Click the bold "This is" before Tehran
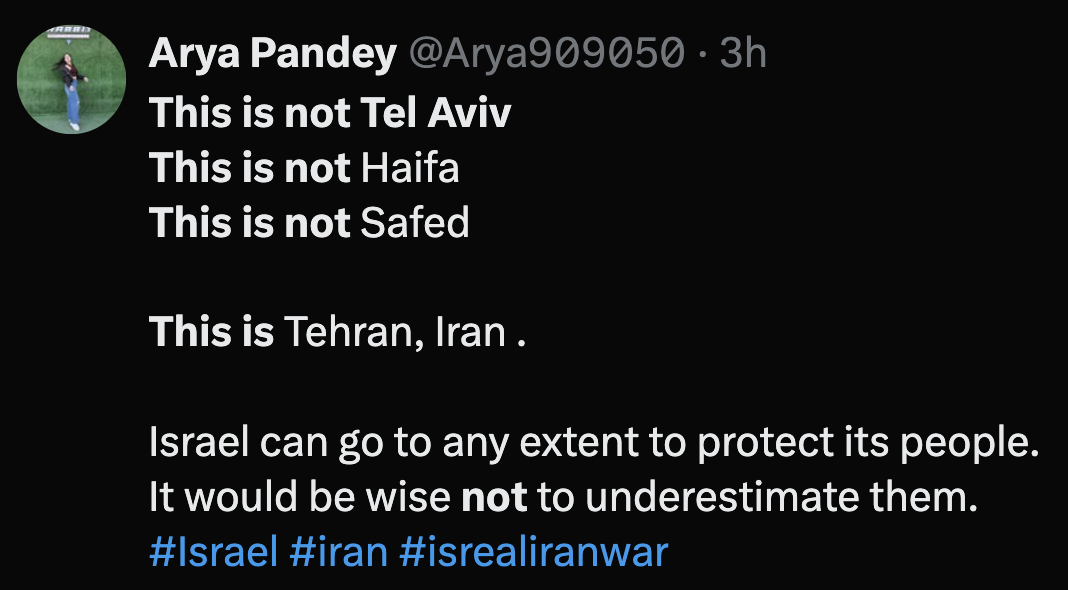The height and width of the screenshot is (590, 1068). pyautogui.click(x=211, y=332)
